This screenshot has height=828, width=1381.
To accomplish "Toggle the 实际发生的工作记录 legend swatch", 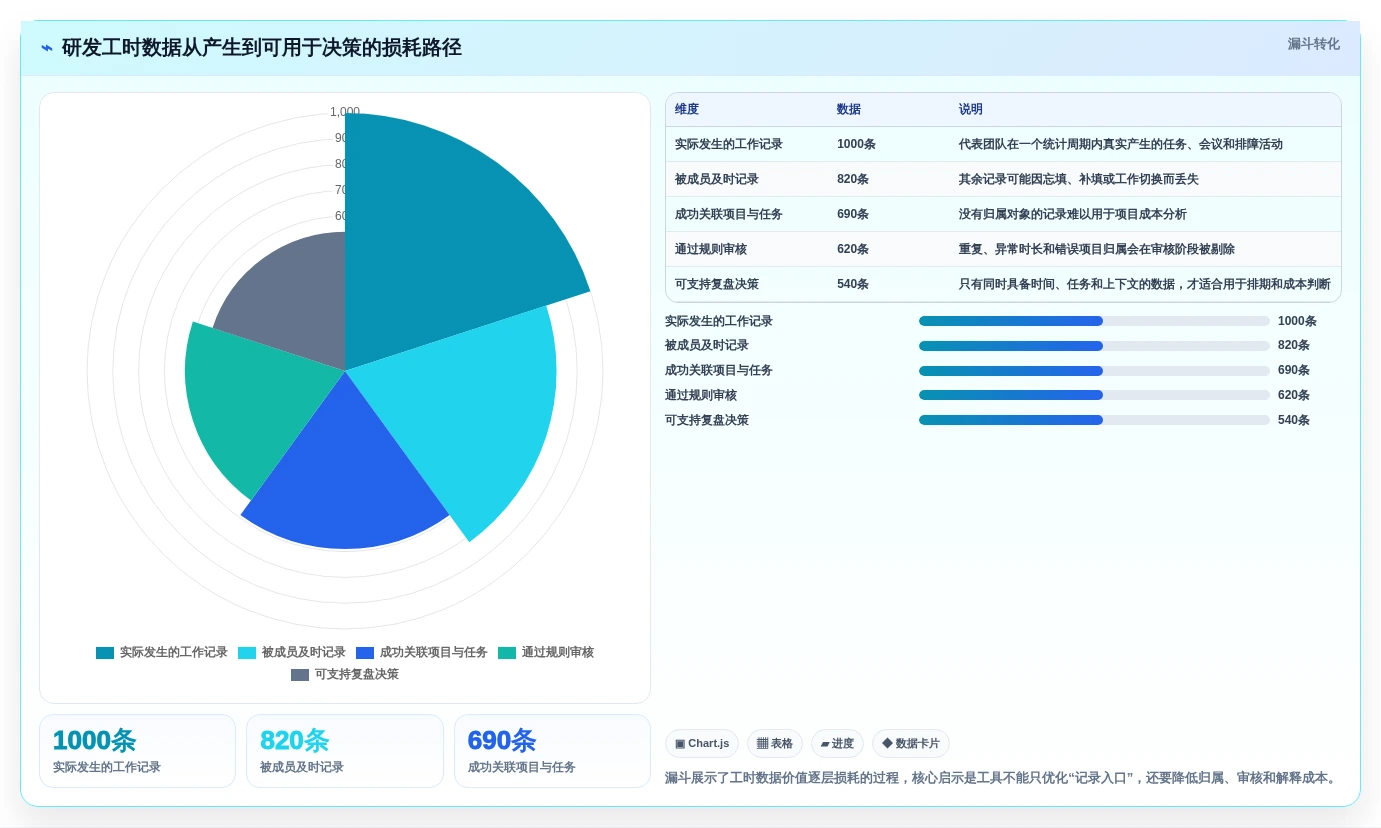I will pos(105,653).
